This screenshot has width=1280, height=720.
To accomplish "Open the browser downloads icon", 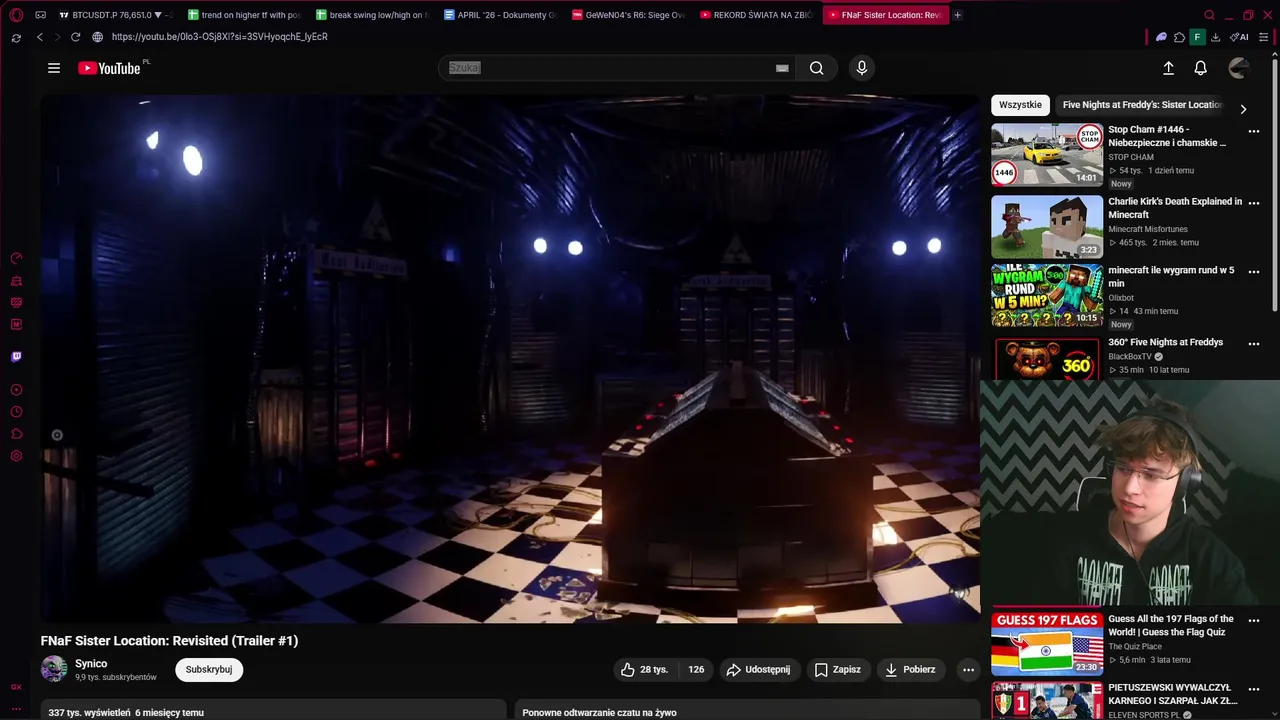I will click(x=1215, y=37).
